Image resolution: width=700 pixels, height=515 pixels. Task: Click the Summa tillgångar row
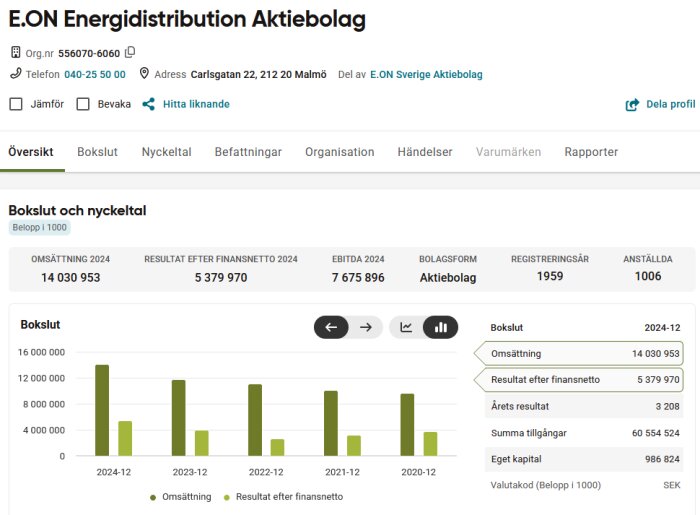584,432
